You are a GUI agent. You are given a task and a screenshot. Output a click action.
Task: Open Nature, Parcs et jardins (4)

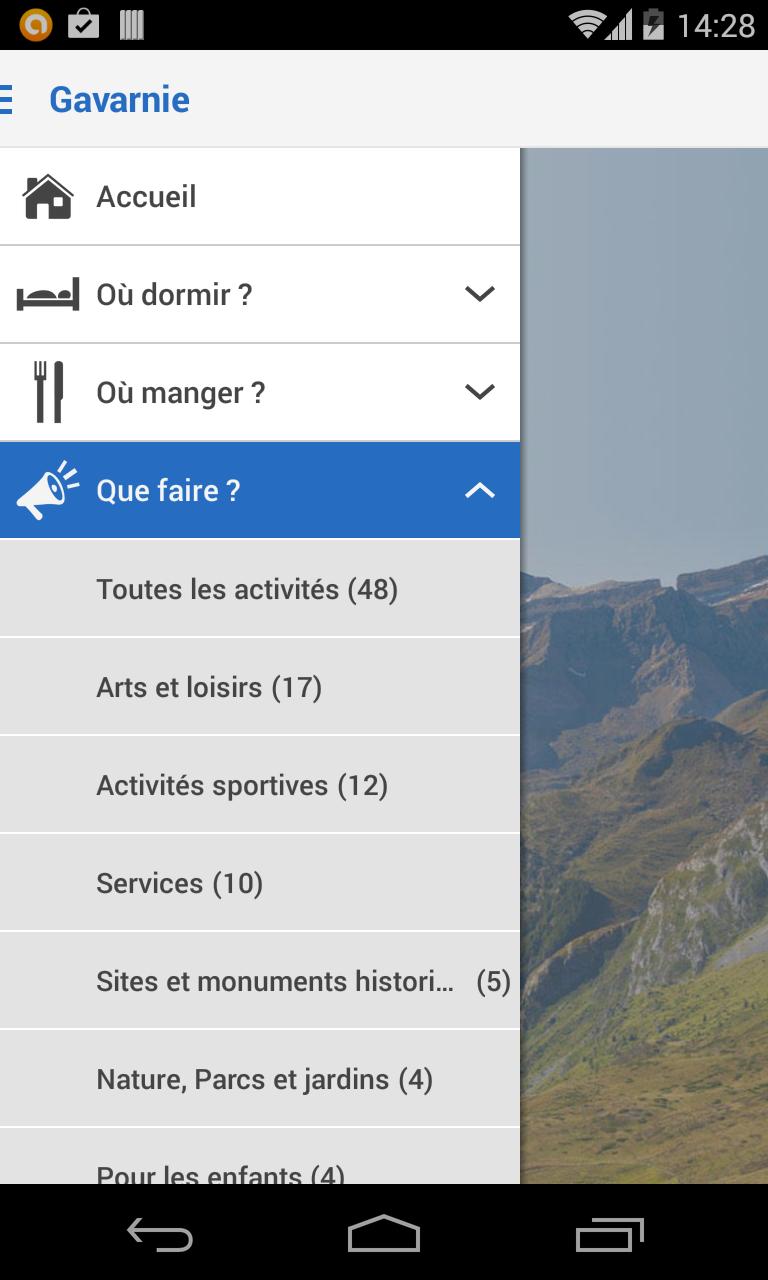click(264, 1079)
